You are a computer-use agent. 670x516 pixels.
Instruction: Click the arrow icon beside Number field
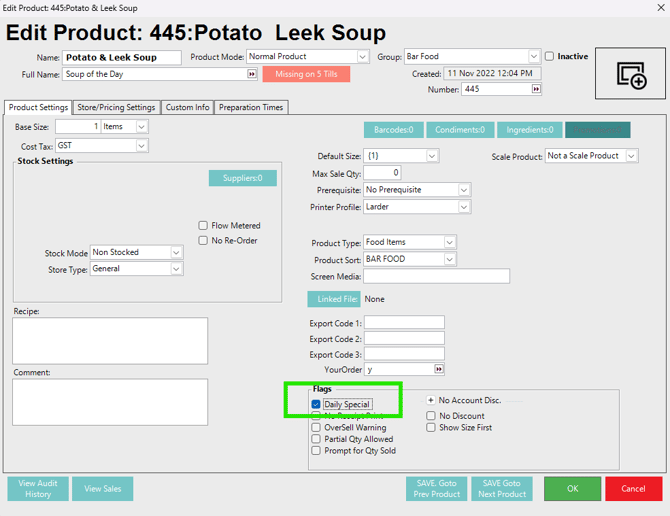(x=536, y=89)
